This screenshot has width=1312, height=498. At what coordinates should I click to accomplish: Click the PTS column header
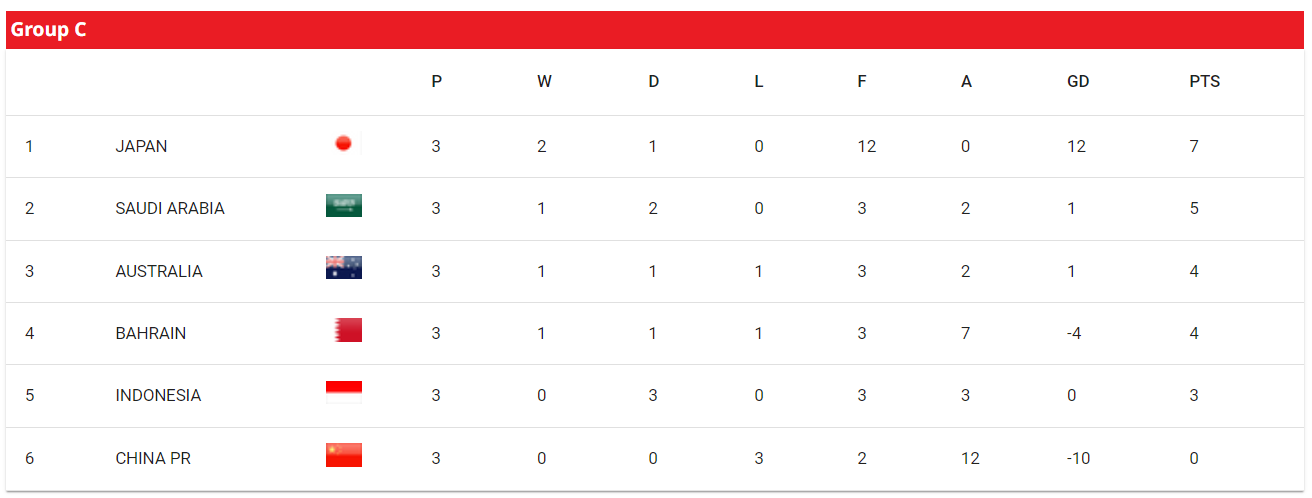click(x=1204, y=82)
